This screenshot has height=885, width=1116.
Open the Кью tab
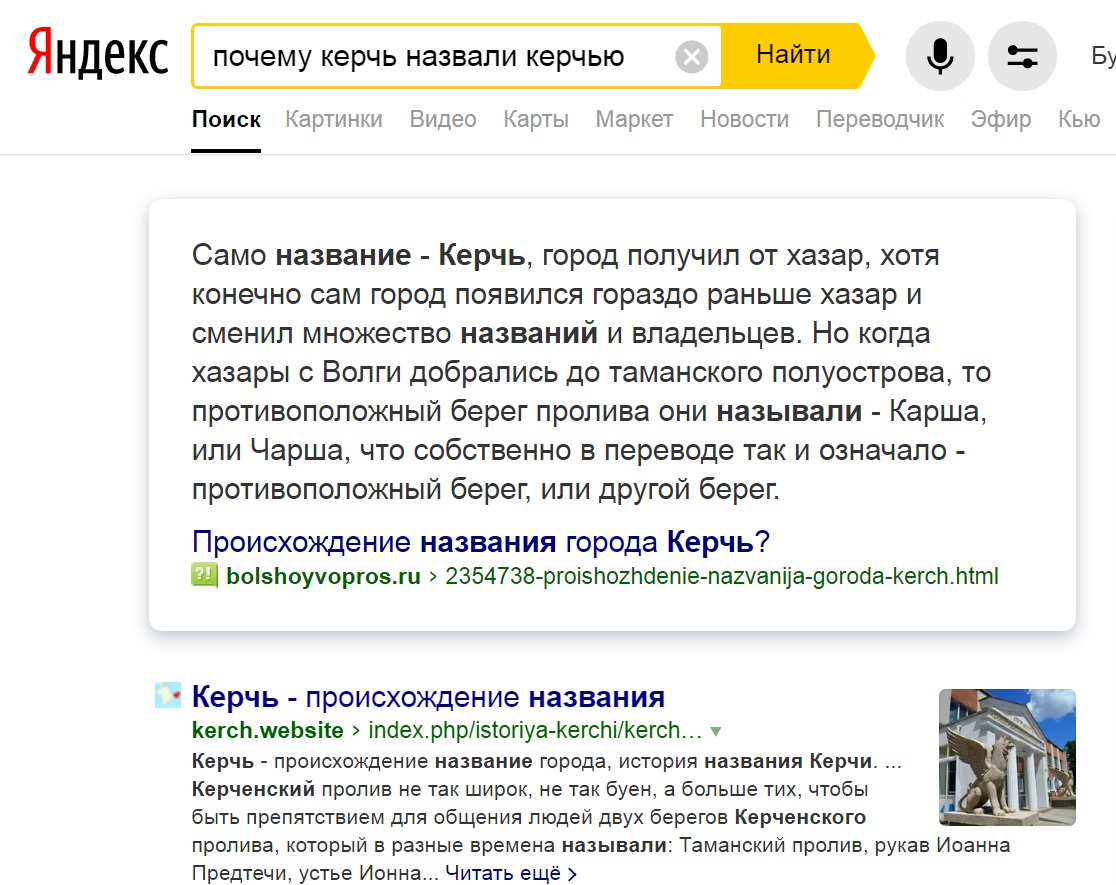(1079, 119)
